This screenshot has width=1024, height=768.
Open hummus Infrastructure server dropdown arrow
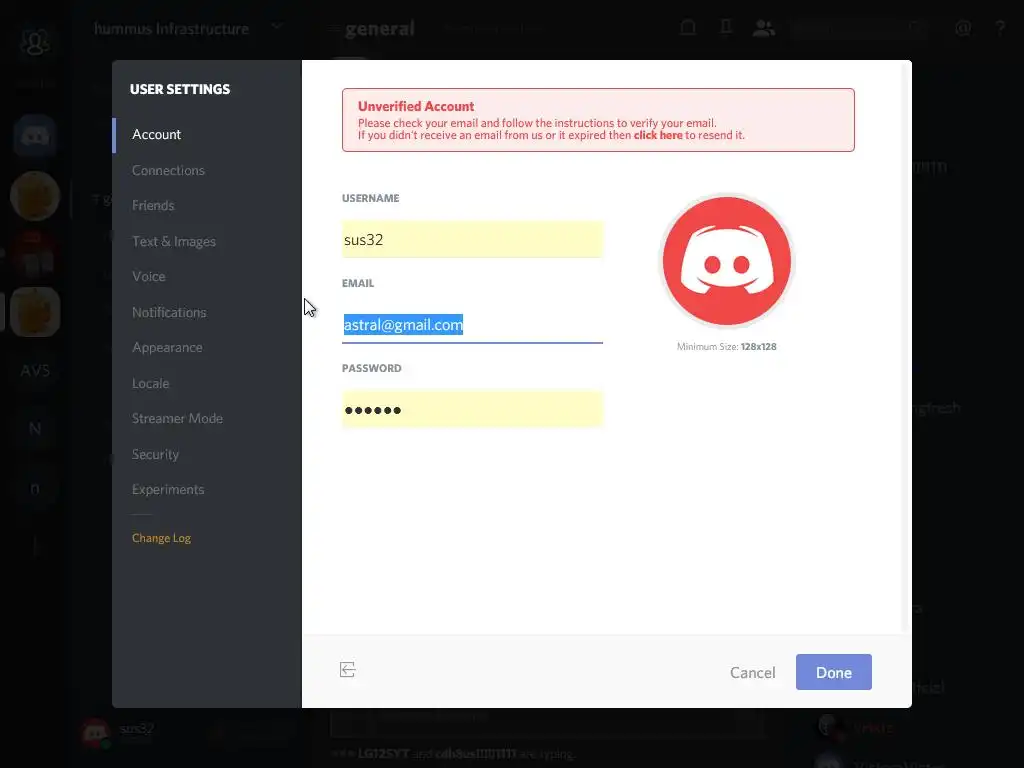[277, 27]
